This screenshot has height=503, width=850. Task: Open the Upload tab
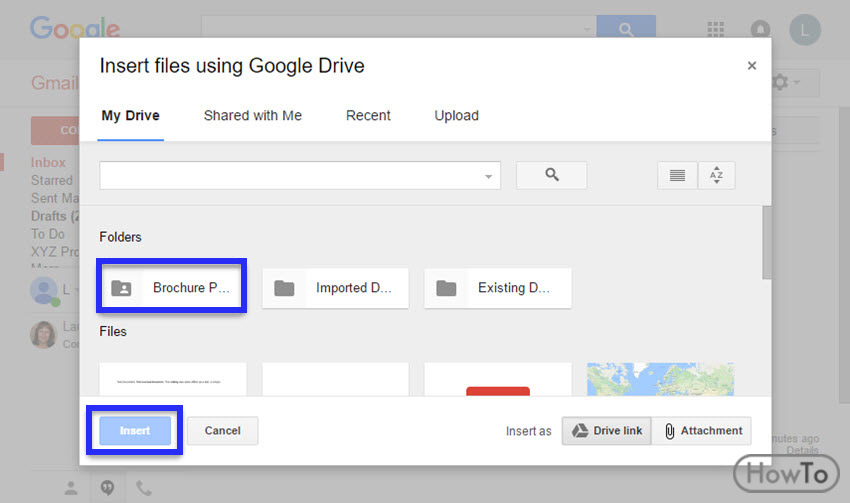[x=456, y=116]
